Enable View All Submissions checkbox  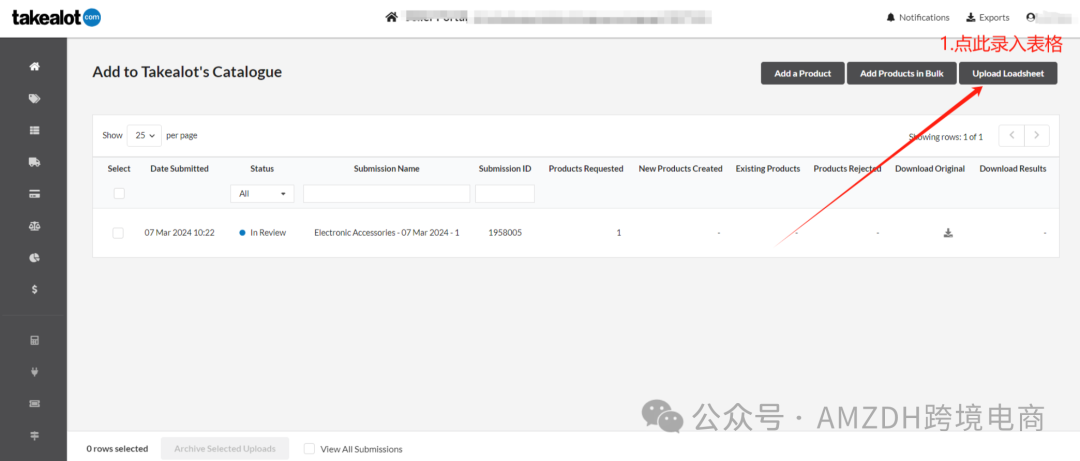pyautogui.click(x=309, y=449)
